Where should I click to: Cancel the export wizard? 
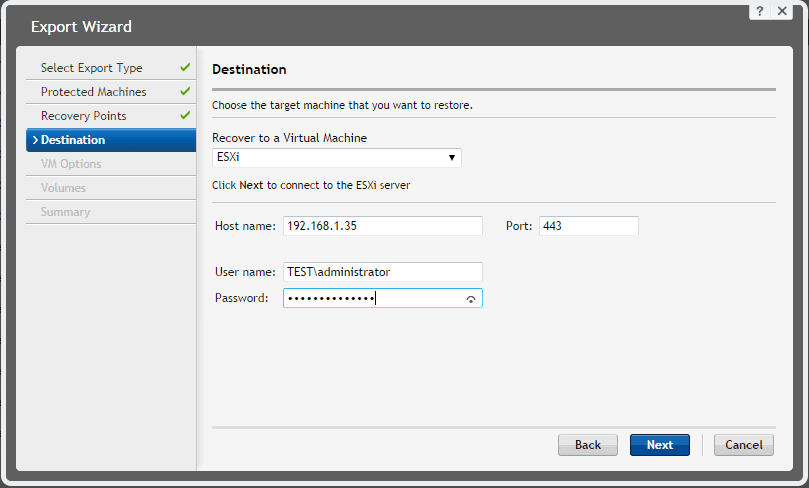743,445
